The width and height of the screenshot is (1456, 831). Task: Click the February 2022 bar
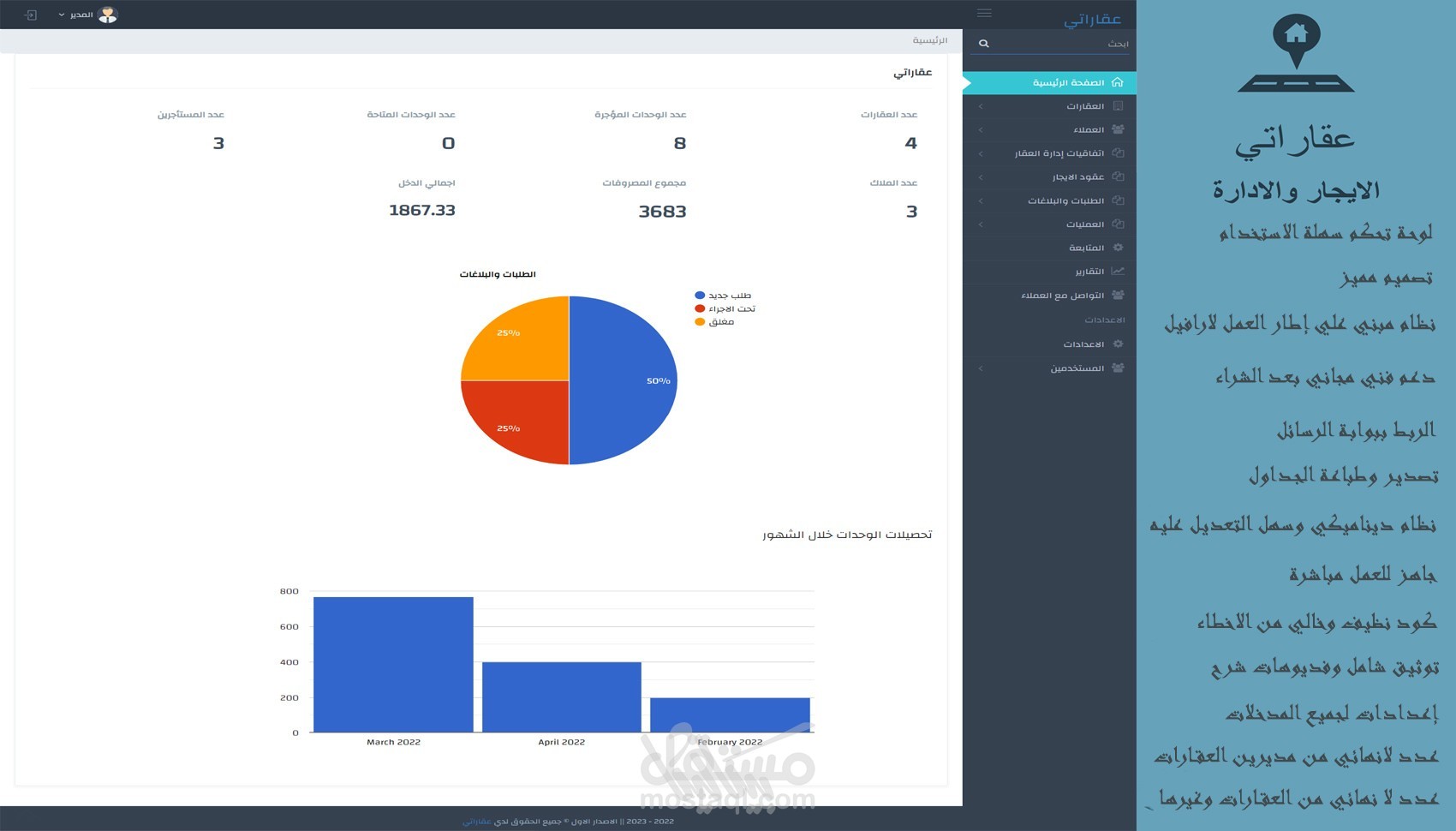pos(730,715)
